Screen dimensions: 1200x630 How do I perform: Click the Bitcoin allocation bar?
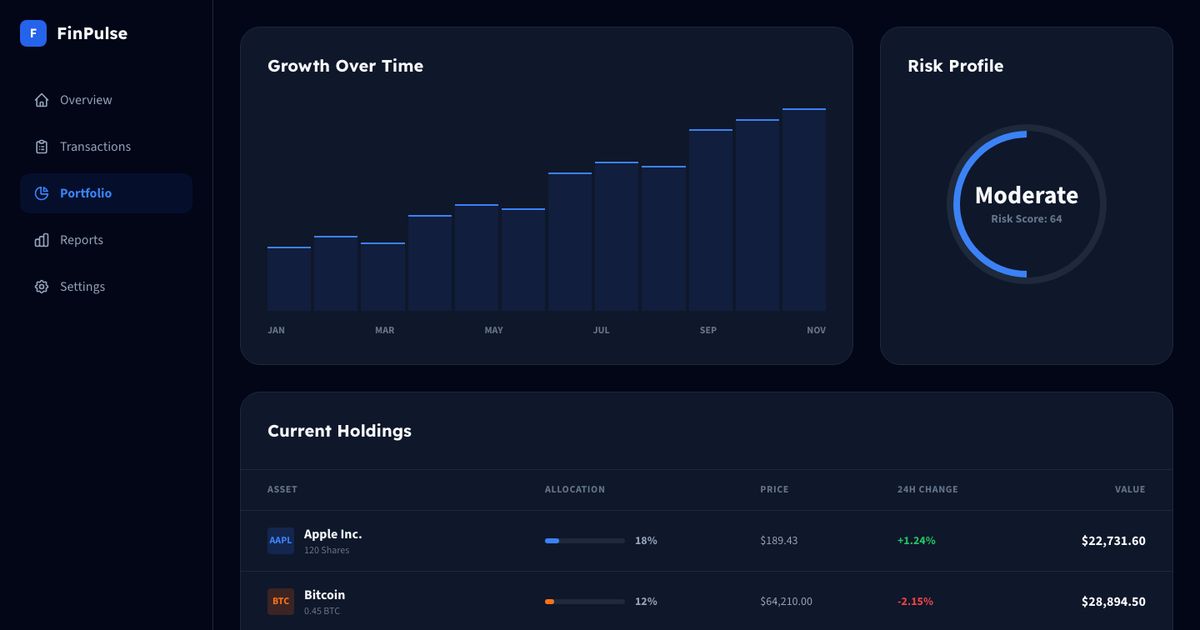[x=585, y=602]
